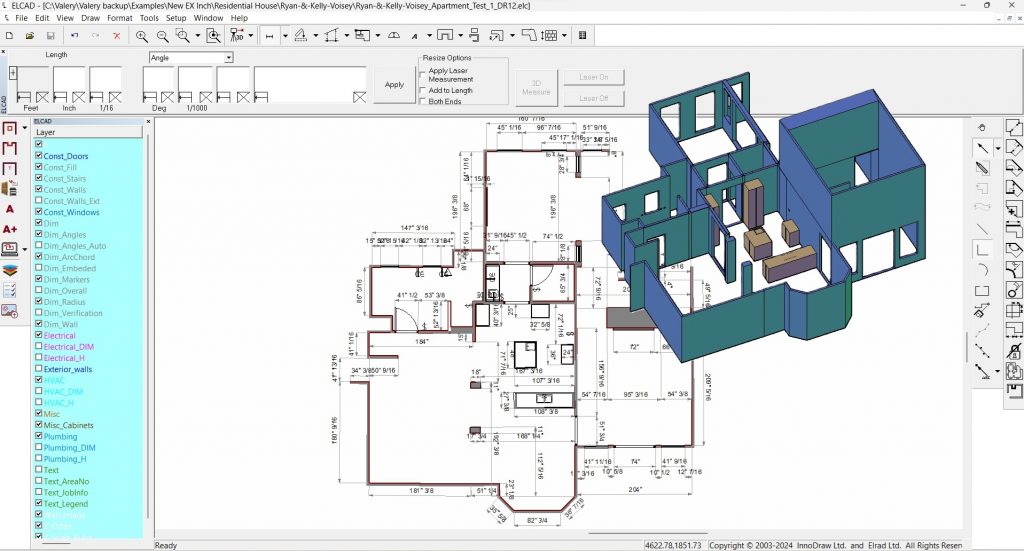Click the red X delete icon
The width and height of the screenshot is (1024, 551).
pyautogui.click(x=117, y=36)
